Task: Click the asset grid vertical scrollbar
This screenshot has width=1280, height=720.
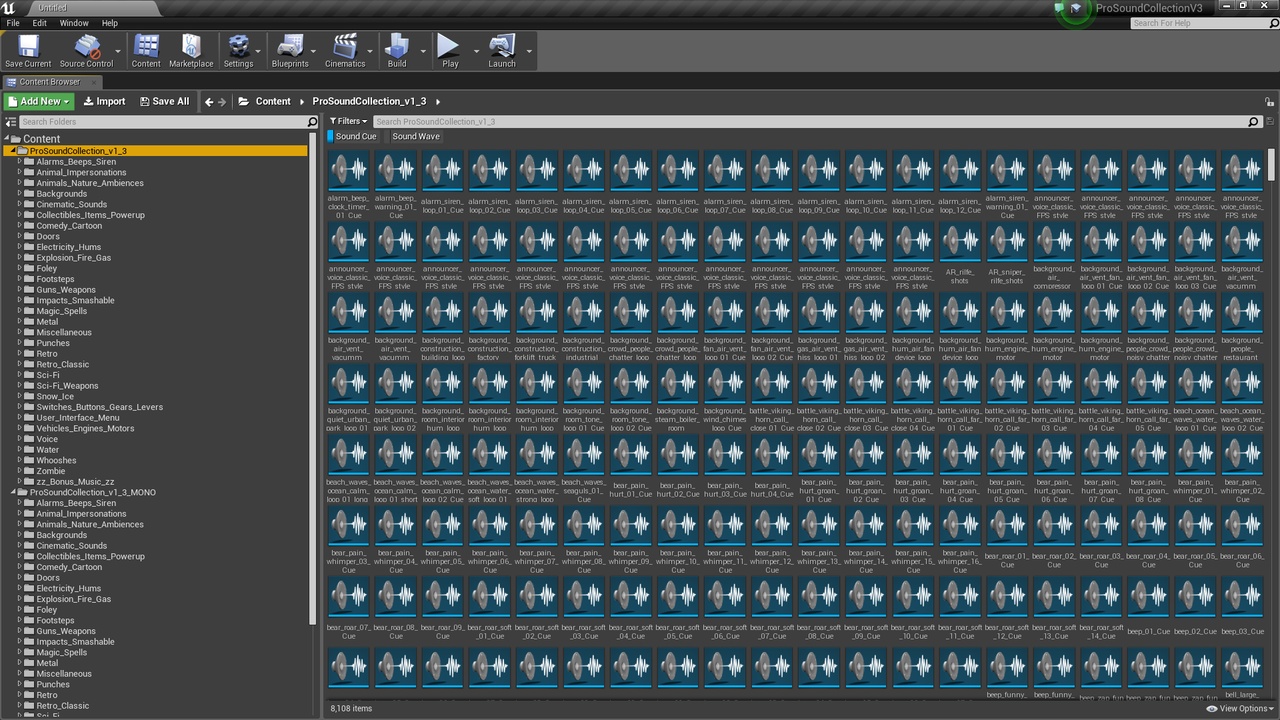Action: pos(1272,164)
